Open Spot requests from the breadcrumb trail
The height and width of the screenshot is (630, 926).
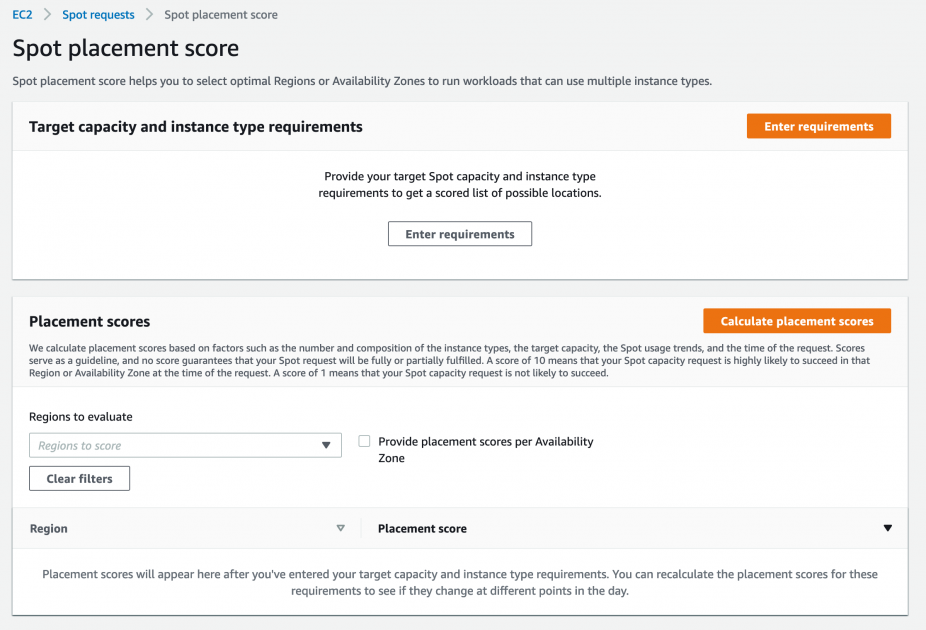(97, 14)
